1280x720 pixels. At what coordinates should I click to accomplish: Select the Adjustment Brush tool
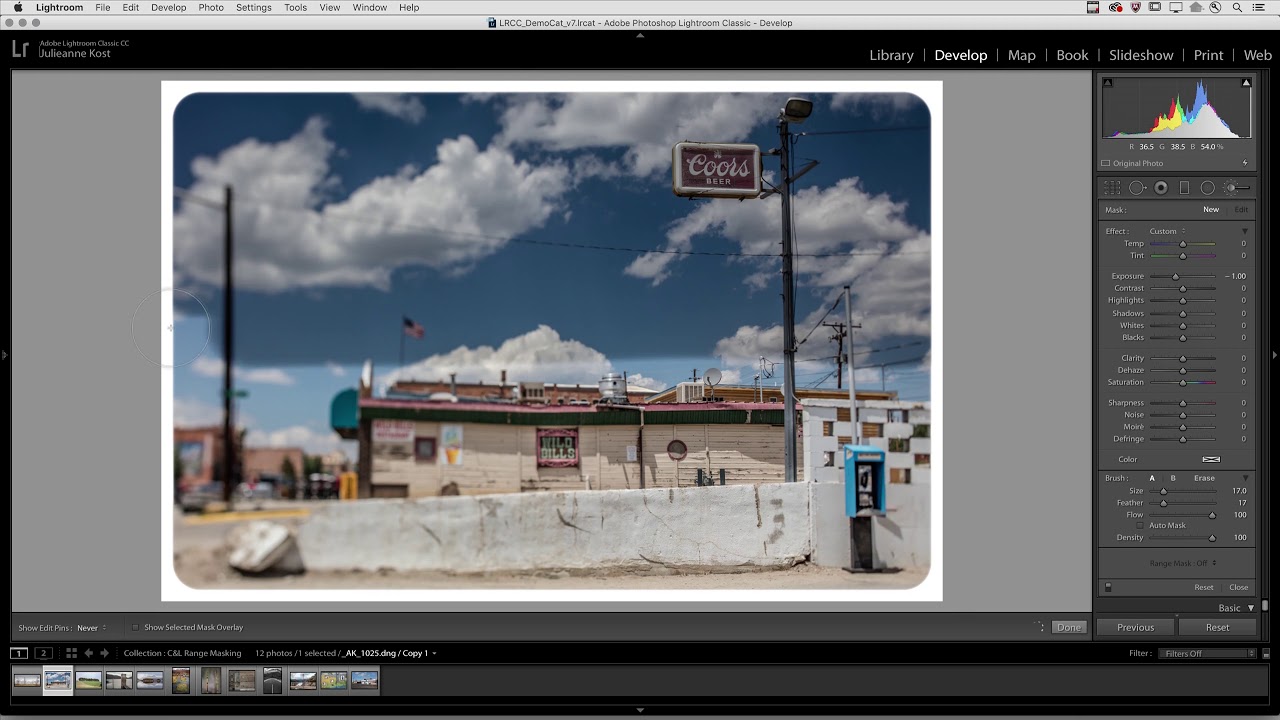1237,188
